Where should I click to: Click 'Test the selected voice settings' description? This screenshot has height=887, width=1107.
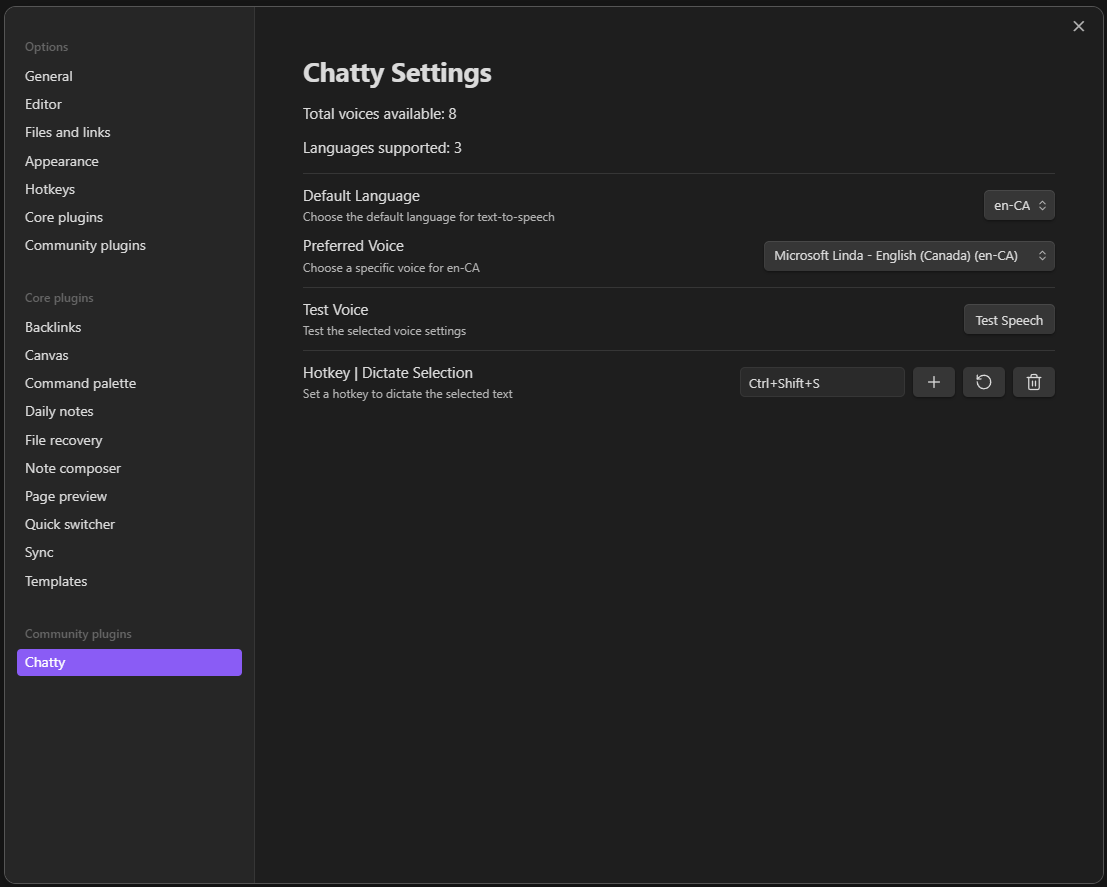tap(384, 331)
